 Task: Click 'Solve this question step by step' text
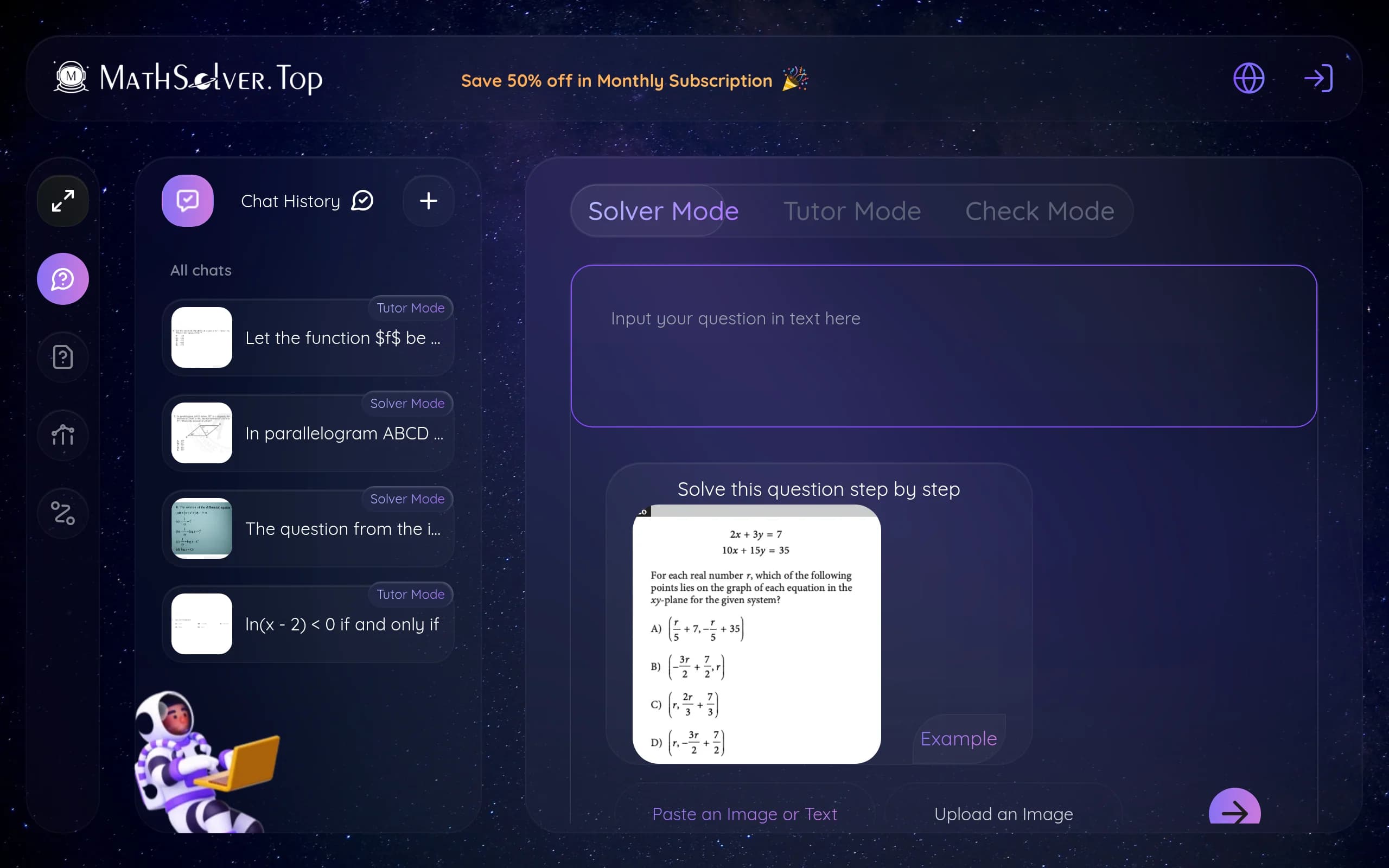point(818,489)
